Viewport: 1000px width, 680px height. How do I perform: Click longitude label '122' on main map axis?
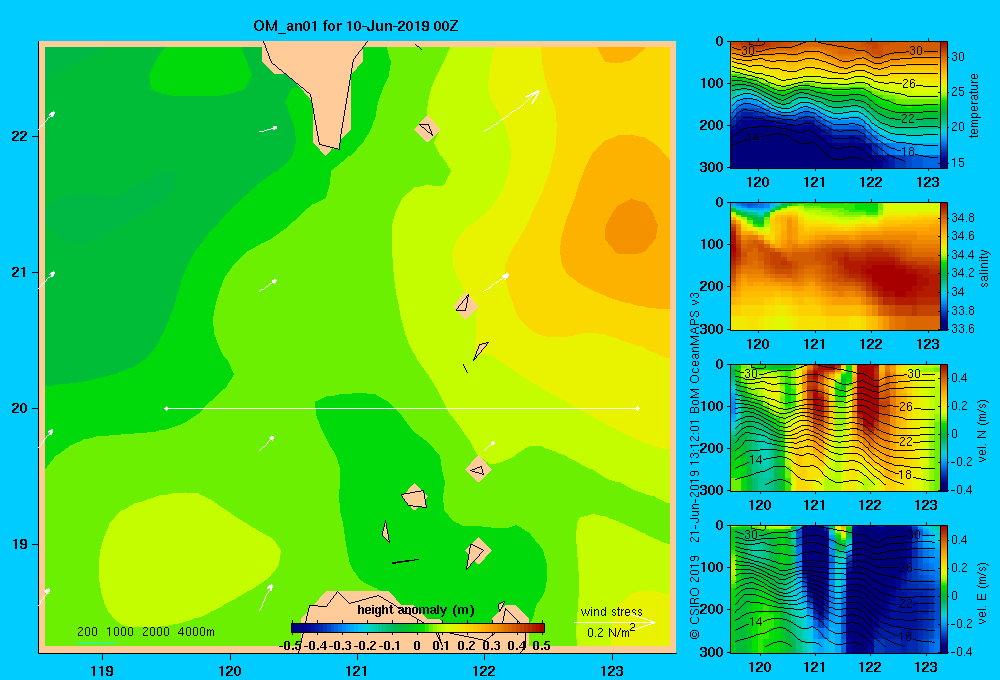pyautogui.click(x=485, y=670)
